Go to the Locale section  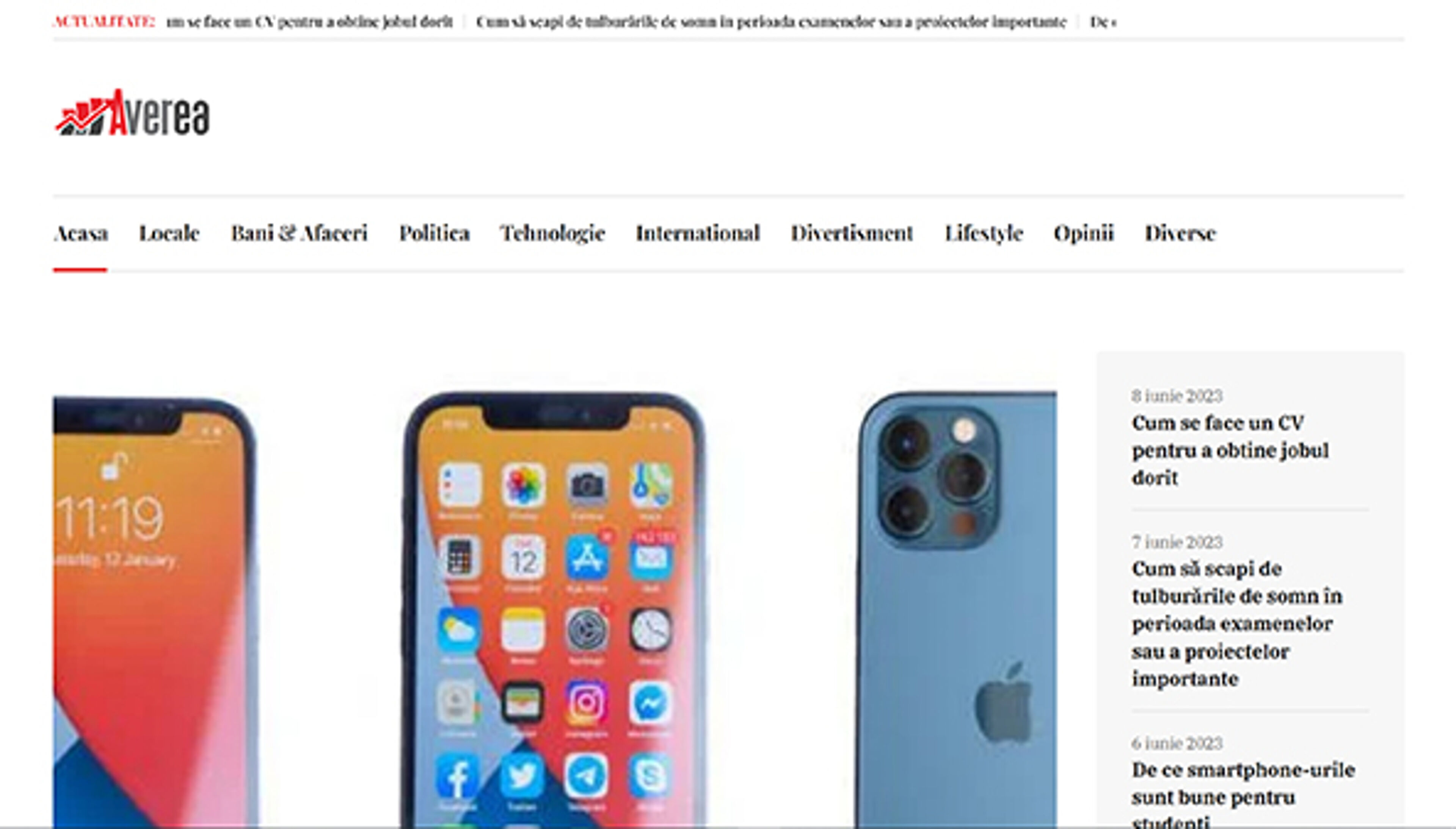pos(169,233)
